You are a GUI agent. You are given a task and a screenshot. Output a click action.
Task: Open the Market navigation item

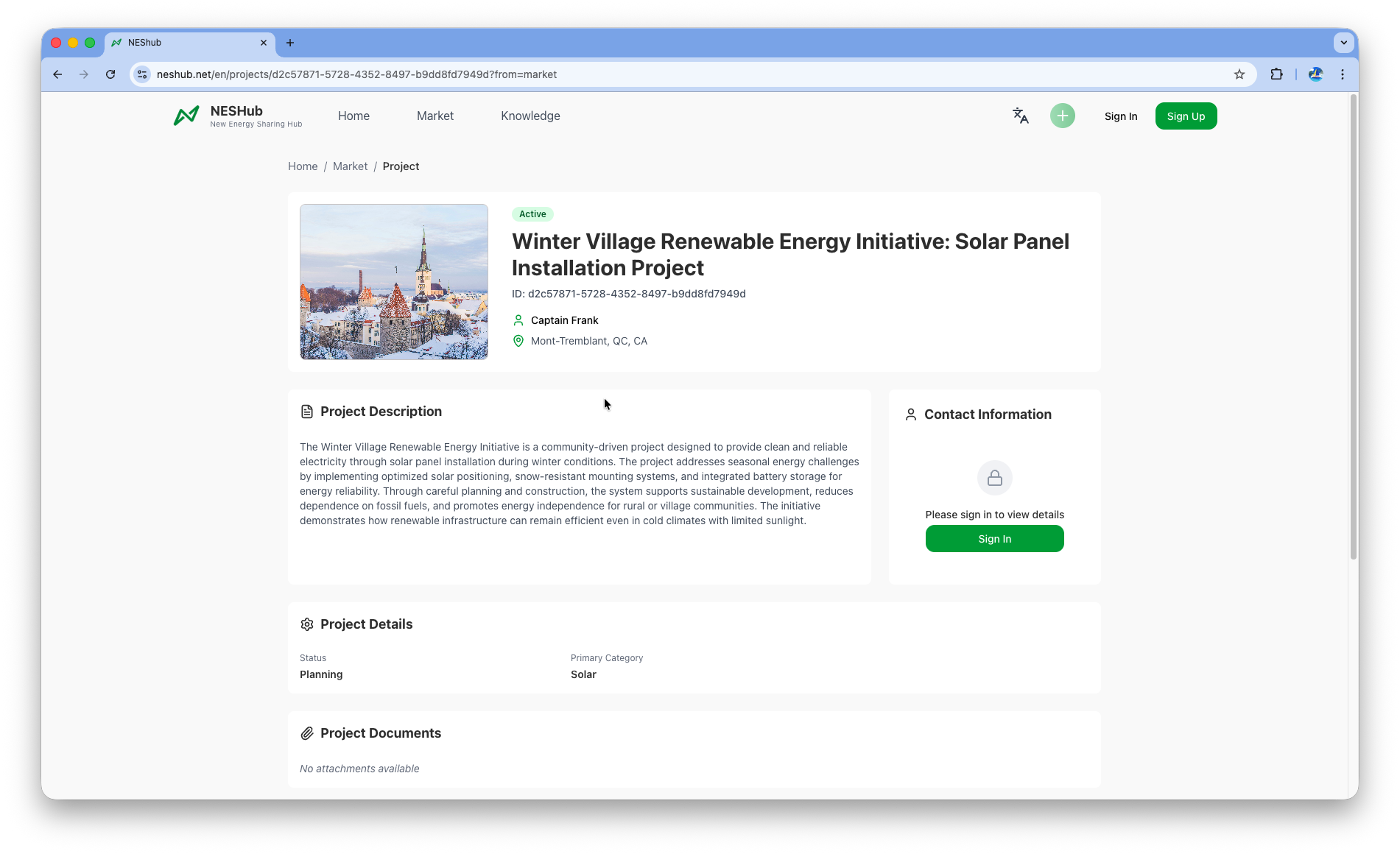[x=435, y=116]
